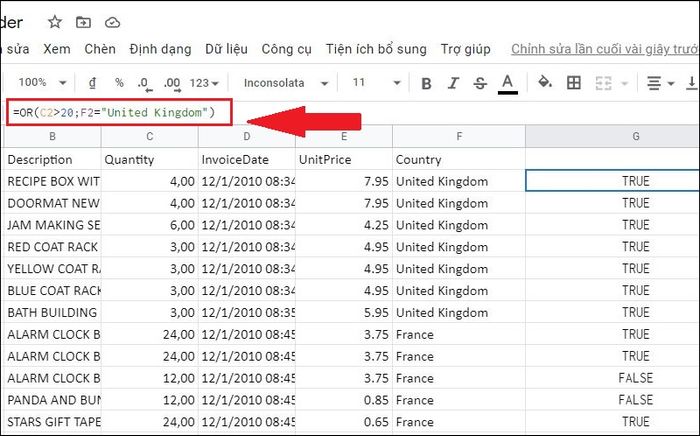Open the font size 11 dropdown

click(376, 83)
